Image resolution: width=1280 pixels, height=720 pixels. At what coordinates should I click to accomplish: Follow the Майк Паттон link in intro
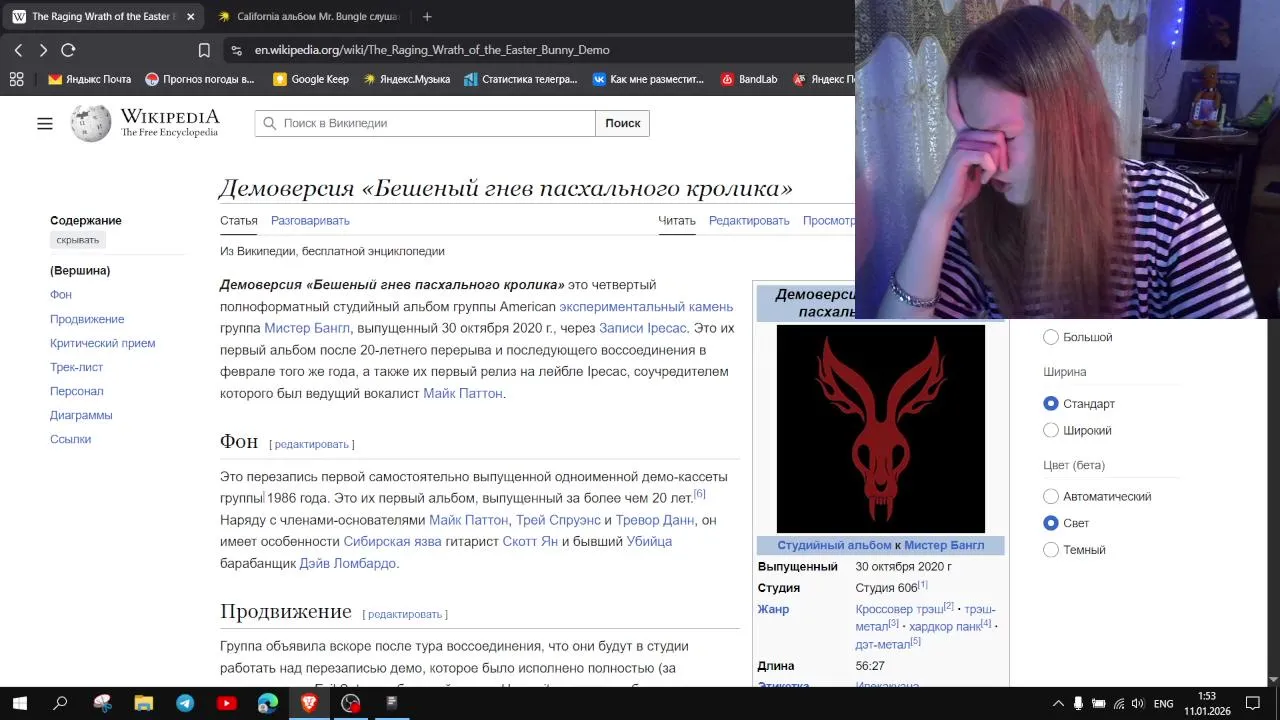(463, 394)
